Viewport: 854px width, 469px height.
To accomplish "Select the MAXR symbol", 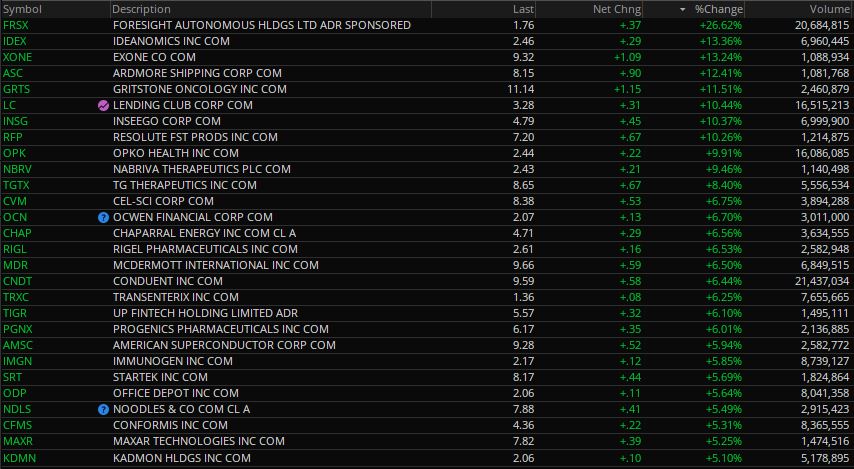I will coord(18,441).
